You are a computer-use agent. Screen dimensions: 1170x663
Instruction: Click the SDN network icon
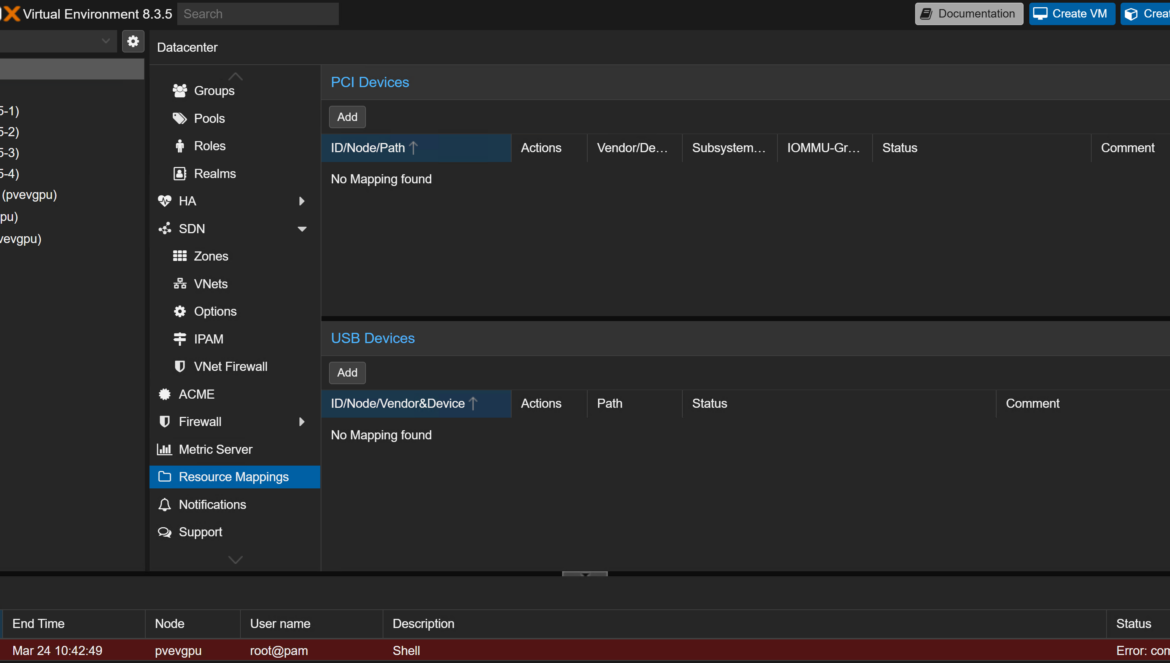click(165, 229)
